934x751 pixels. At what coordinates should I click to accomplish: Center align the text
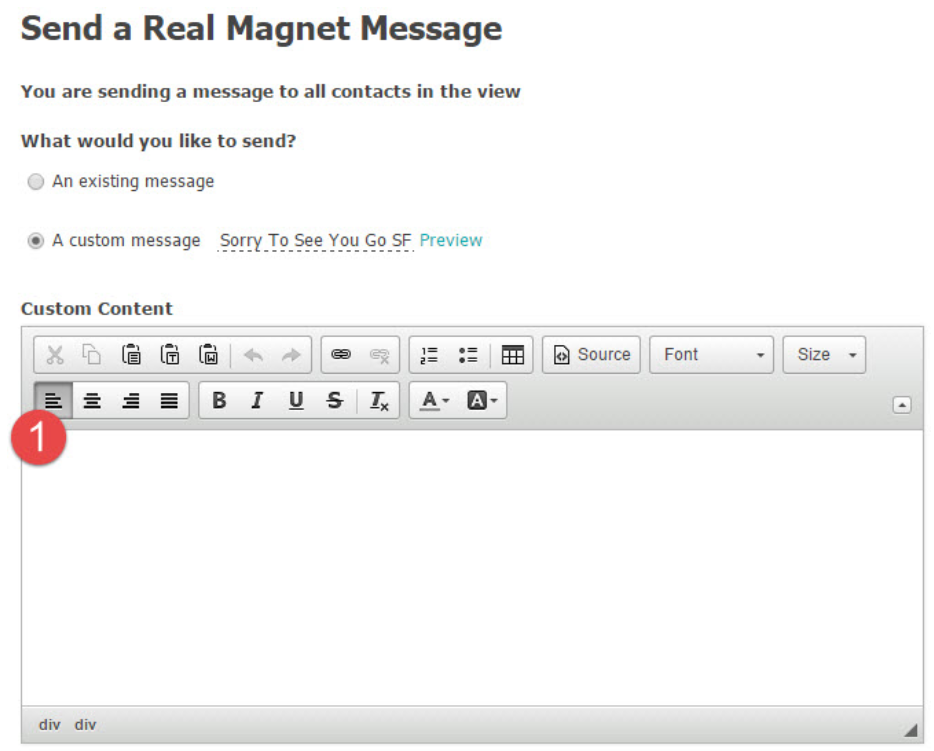[x=92, y=401]
